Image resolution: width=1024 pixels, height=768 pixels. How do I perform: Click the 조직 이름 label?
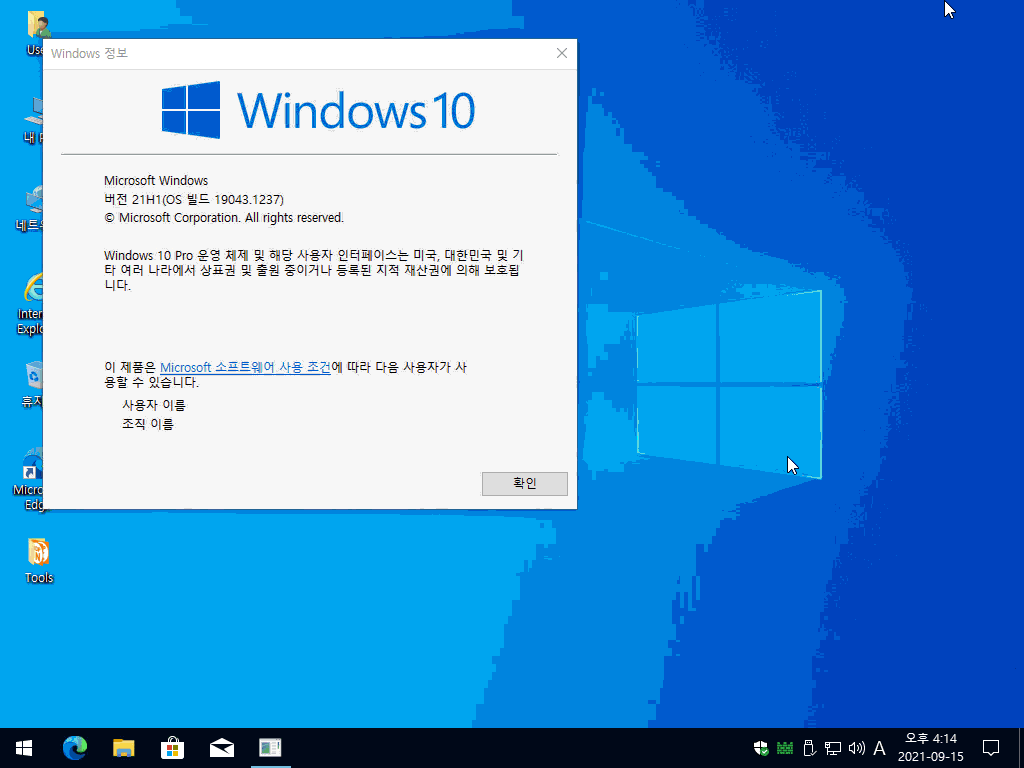pos(148,424)
